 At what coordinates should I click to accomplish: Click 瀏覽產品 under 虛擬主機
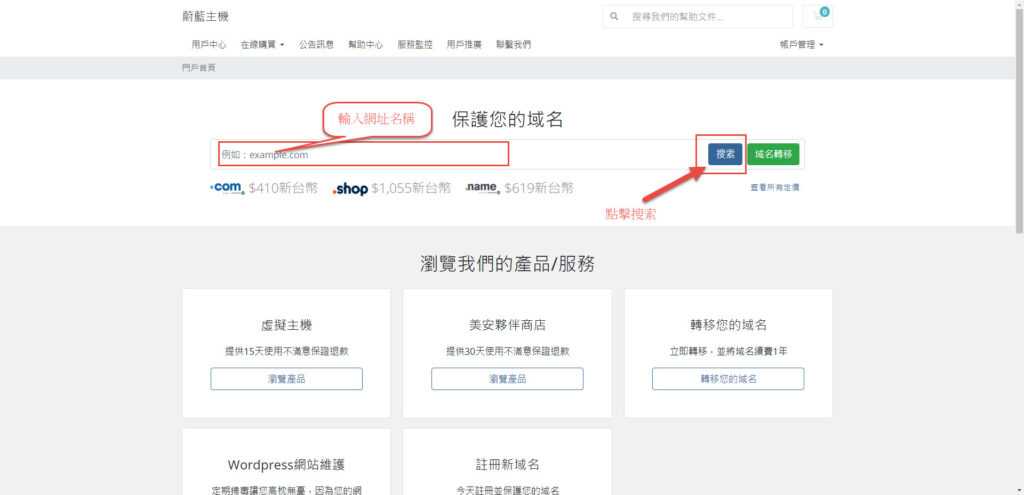click(x=286, y=379)
